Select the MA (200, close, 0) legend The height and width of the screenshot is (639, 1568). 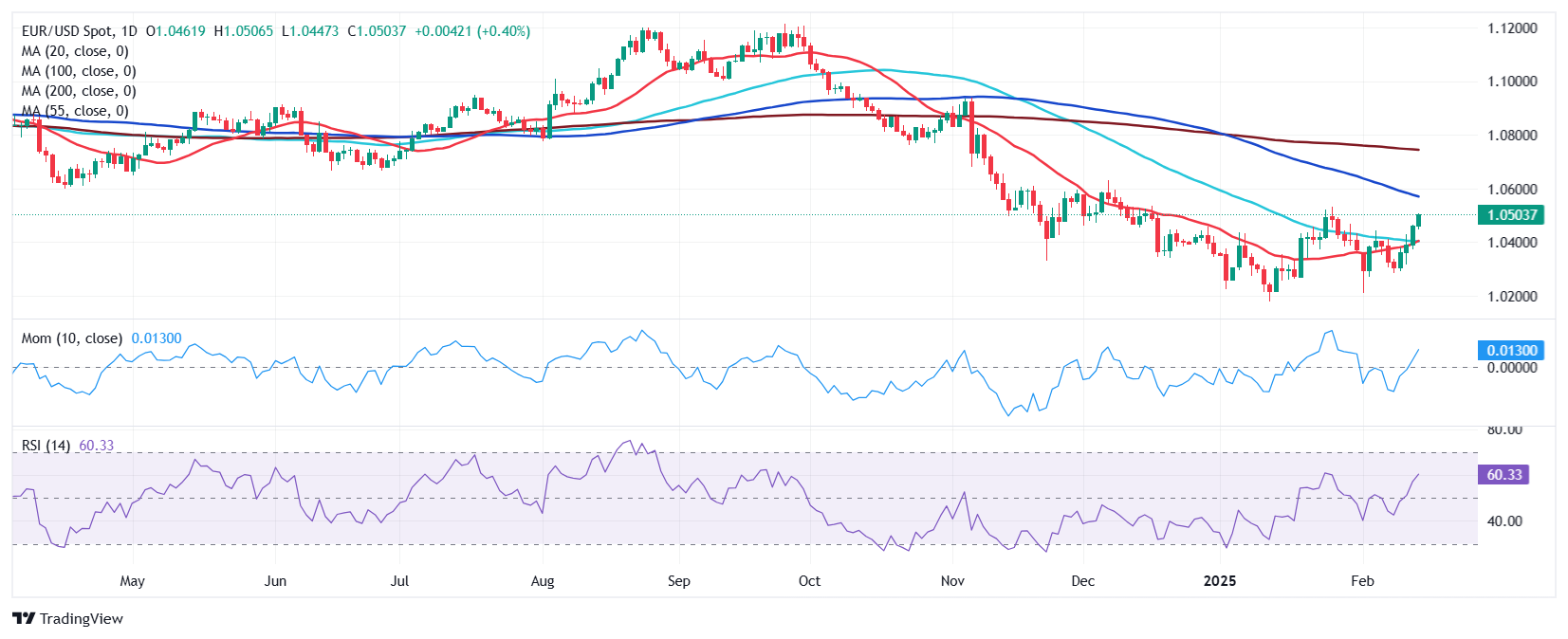(79, 91)
